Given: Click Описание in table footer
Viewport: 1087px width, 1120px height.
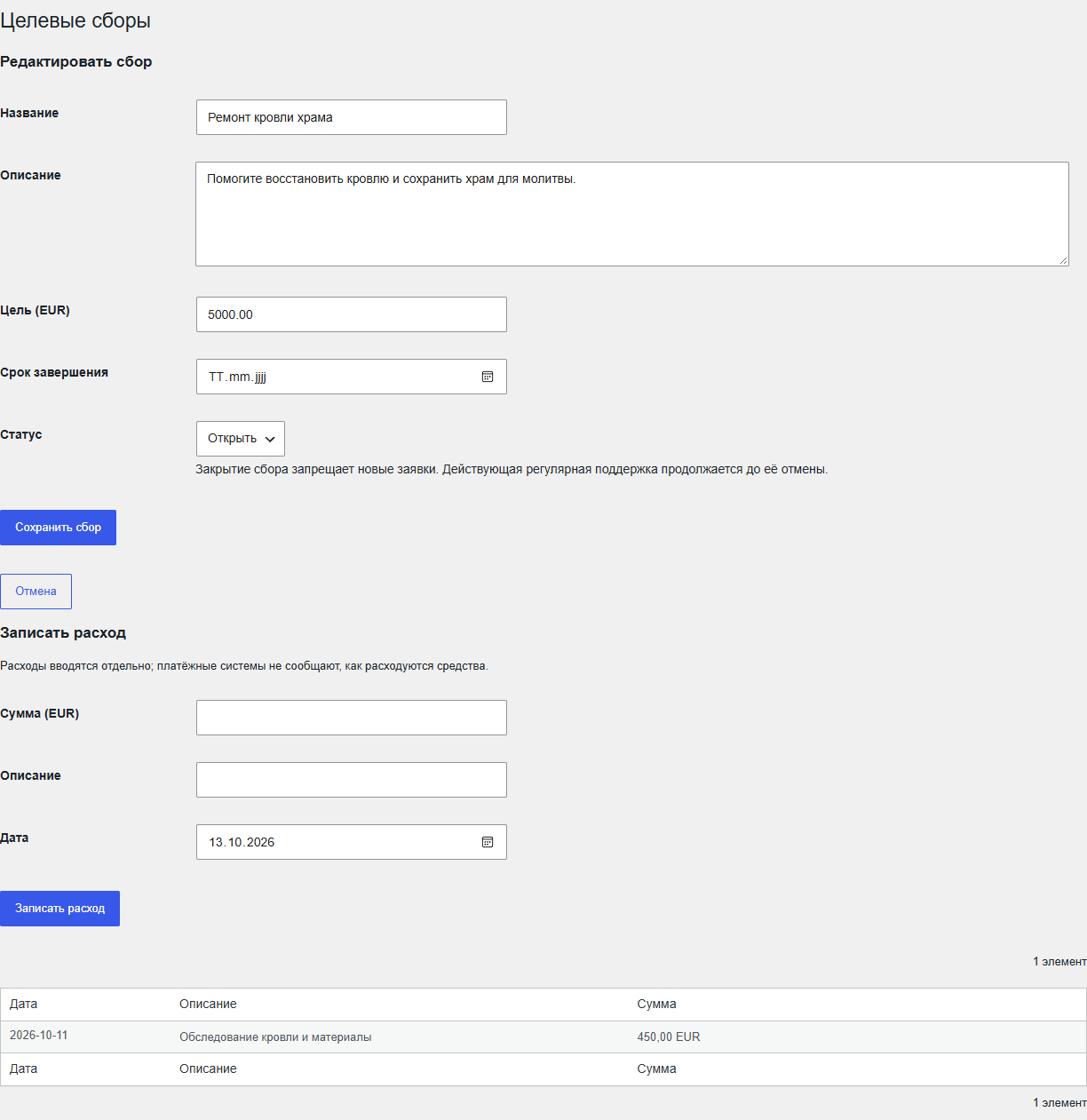Looking at the screenshot, I should coord(208,1068).
